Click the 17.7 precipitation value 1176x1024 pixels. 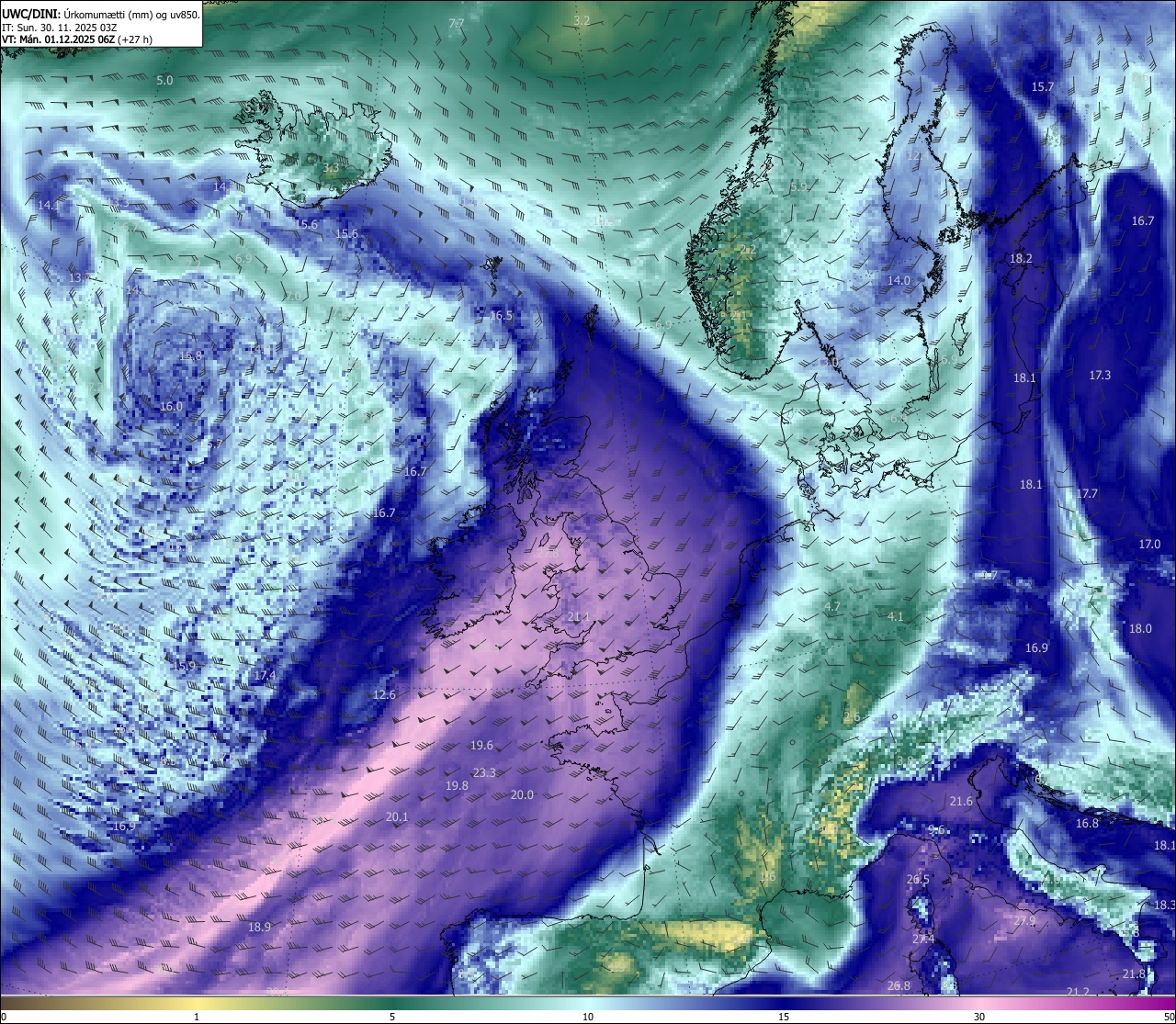(1087, 494)
